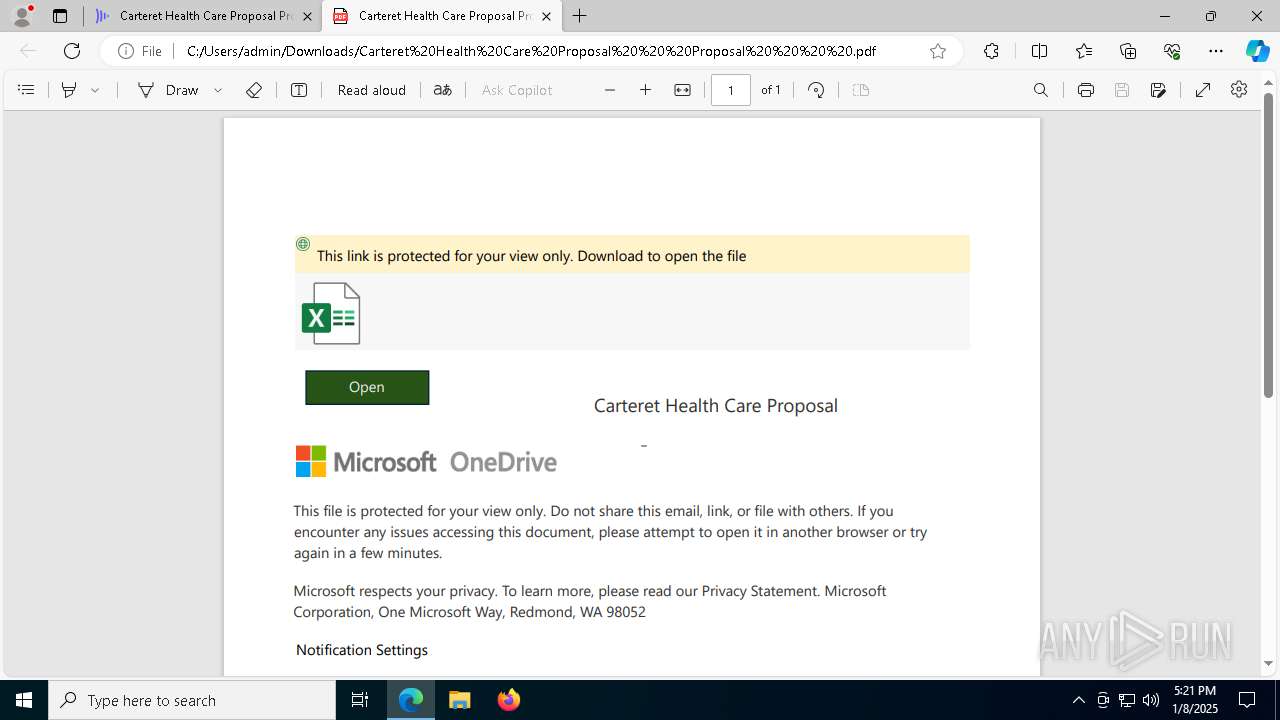Click the taskbar search box

point(192,700)
